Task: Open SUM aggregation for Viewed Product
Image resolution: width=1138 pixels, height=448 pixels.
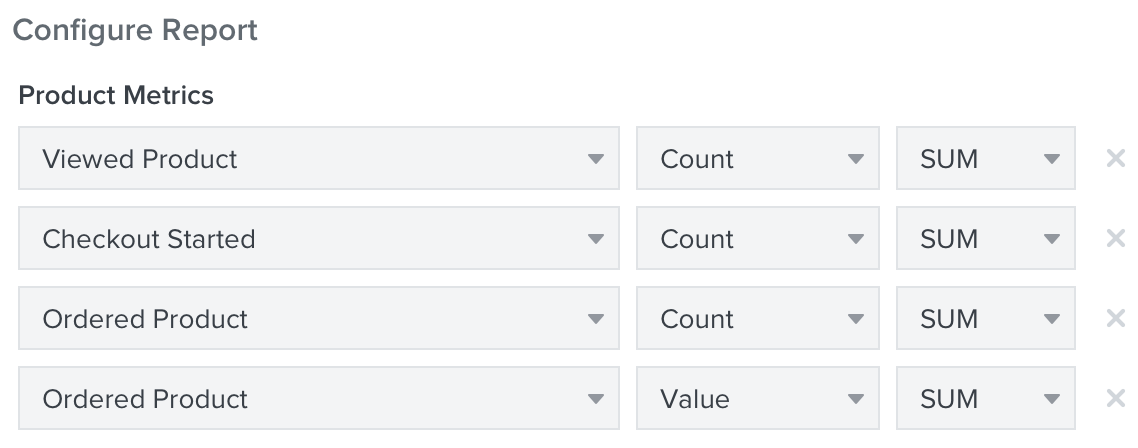Action: 985,158
